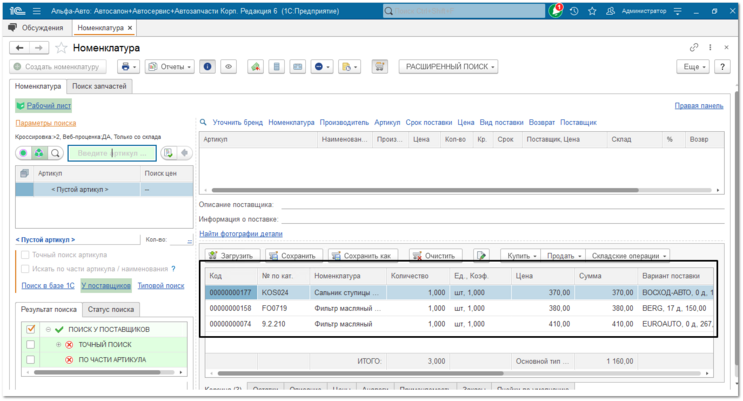This screenshot has height=401, width=743.
Task: Click the edit pencil icon near Очистить
Action: 481,256
